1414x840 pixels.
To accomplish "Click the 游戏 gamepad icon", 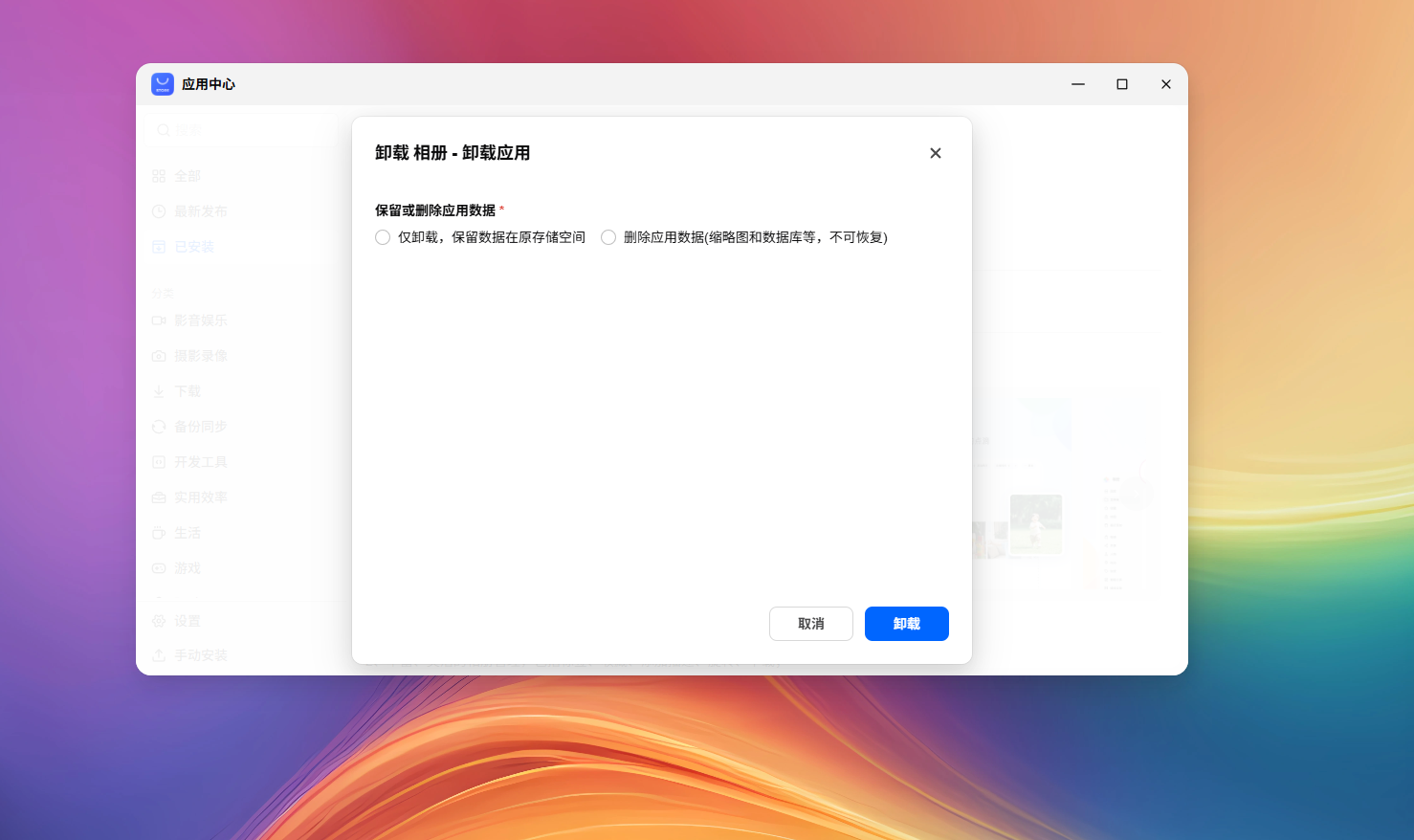I will tap(159, 568).
